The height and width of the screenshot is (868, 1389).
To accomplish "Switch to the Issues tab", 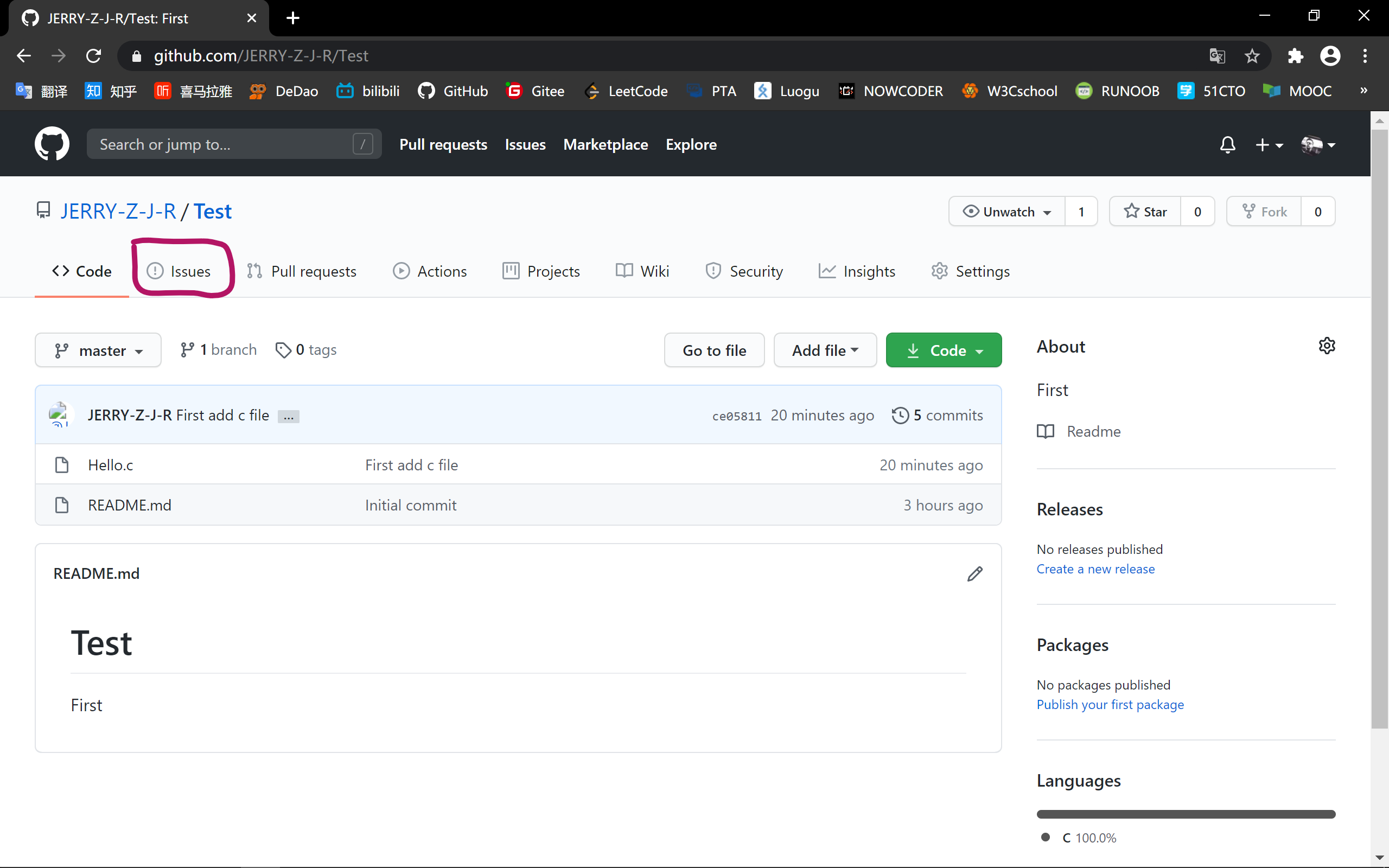I will pos(179,271).
